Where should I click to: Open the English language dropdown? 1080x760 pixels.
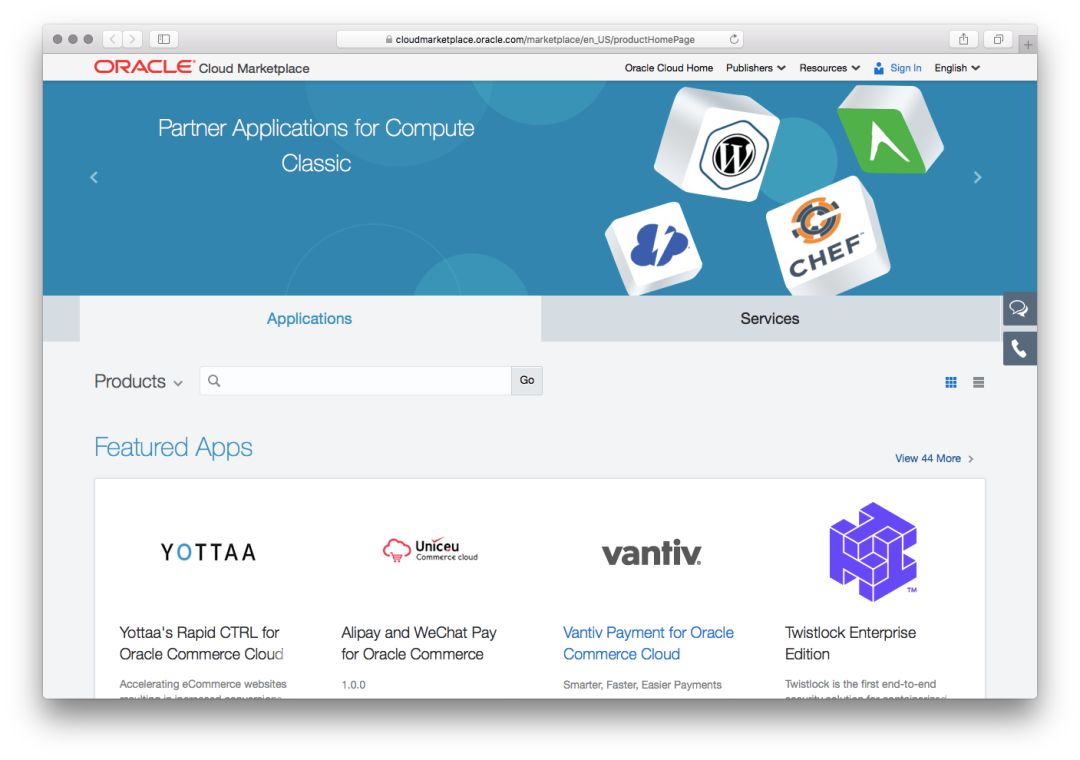(x=957, y=68)
